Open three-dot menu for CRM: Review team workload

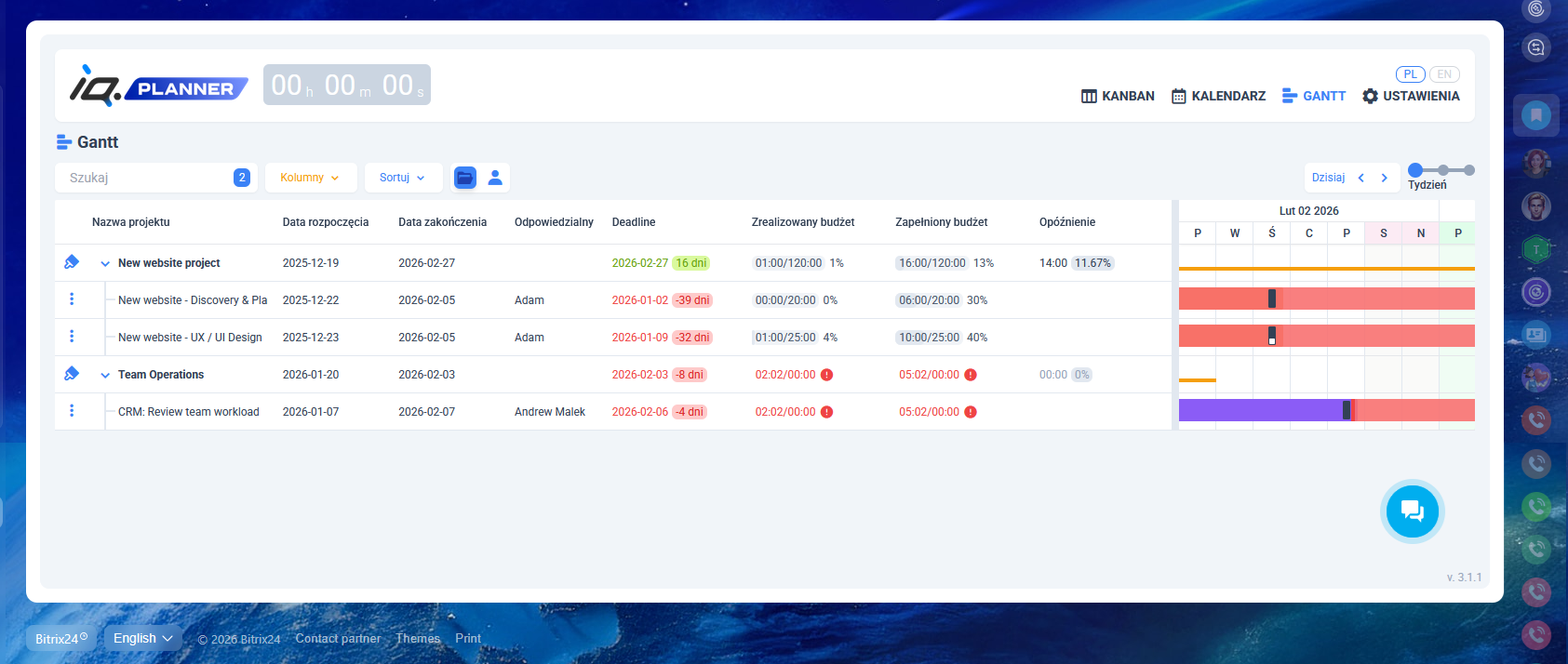pos(72,411)
